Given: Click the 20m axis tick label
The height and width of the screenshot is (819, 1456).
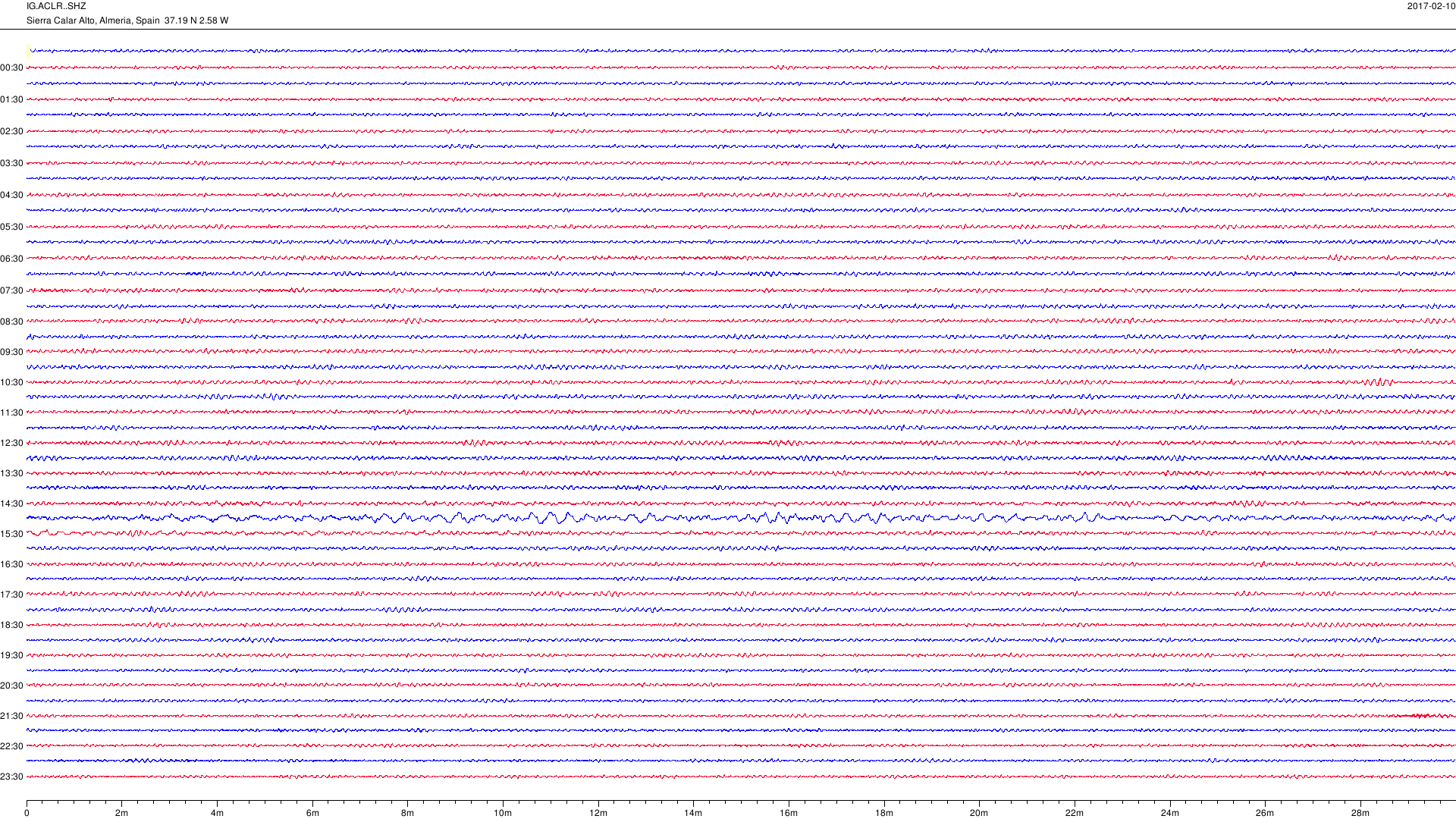Looking at the screenshot, I should pos(979,813).
